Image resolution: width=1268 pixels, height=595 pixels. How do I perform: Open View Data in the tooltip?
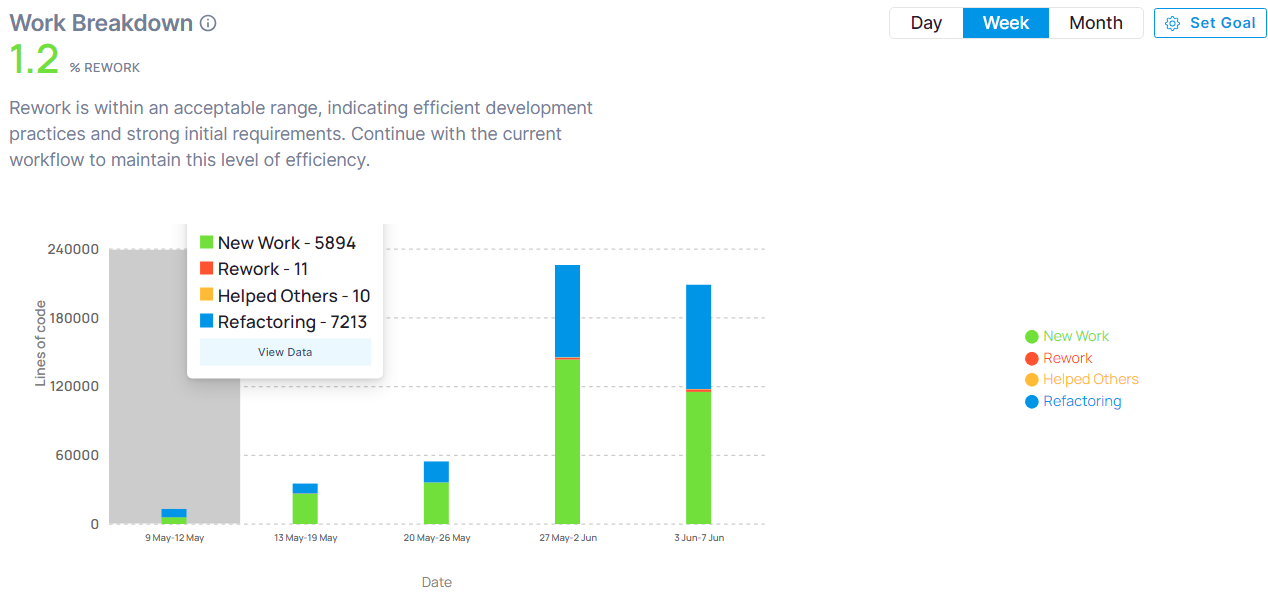(285, 352)
